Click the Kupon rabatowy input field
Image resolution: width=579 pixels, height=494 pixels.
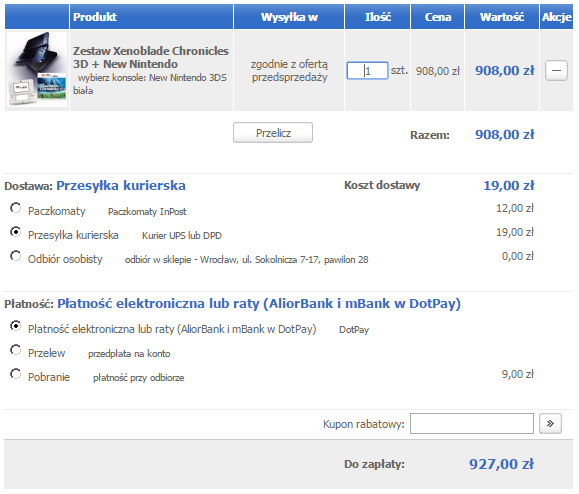pos(472,423)
